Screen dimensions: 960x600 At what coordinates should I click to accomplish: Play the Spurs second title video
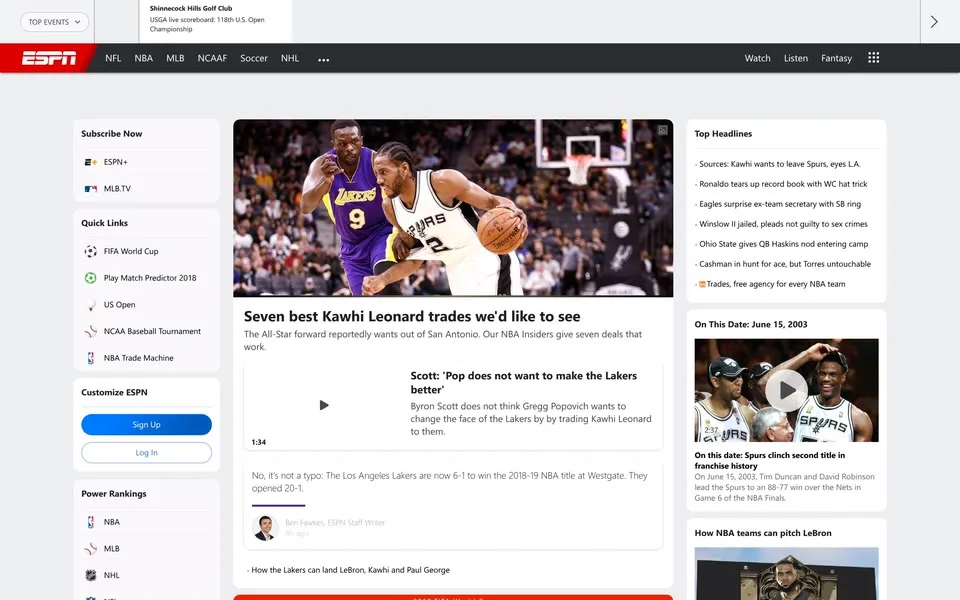pyautogui.click(x=786, y=390)
